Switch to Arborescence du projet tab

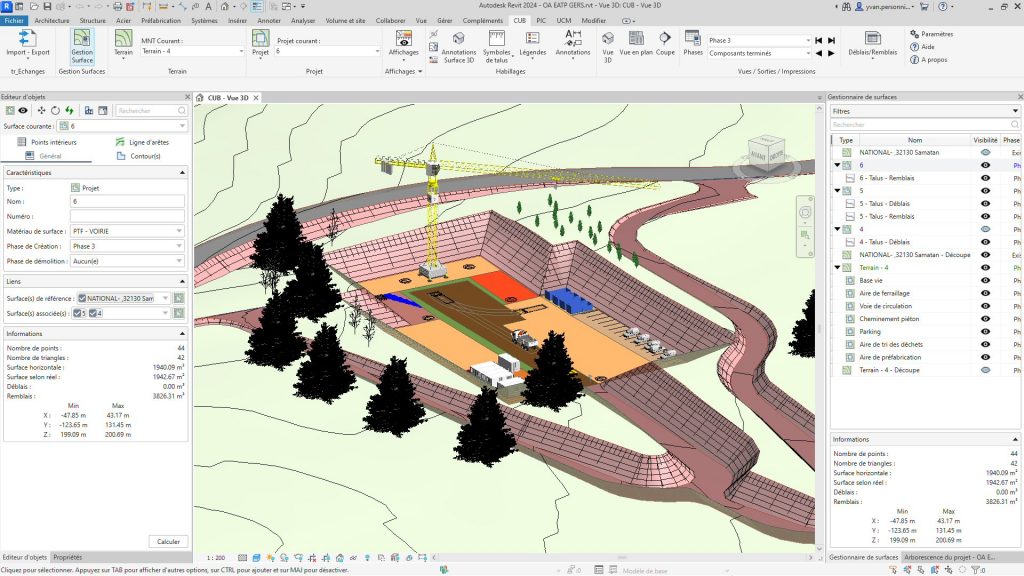click(x=950, y=558)
